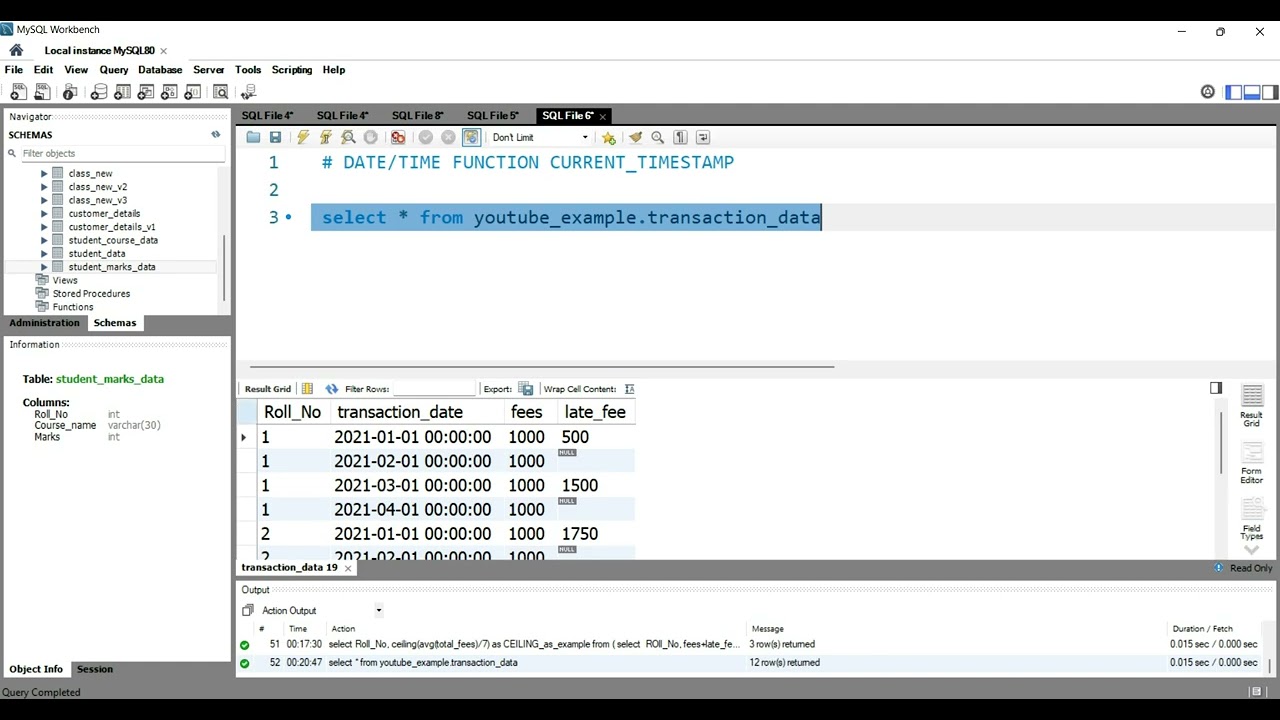This screenshot has width=1280, height=720.
Task: Execute the query with the lightning bolt
Action: (x=303, y=138)
